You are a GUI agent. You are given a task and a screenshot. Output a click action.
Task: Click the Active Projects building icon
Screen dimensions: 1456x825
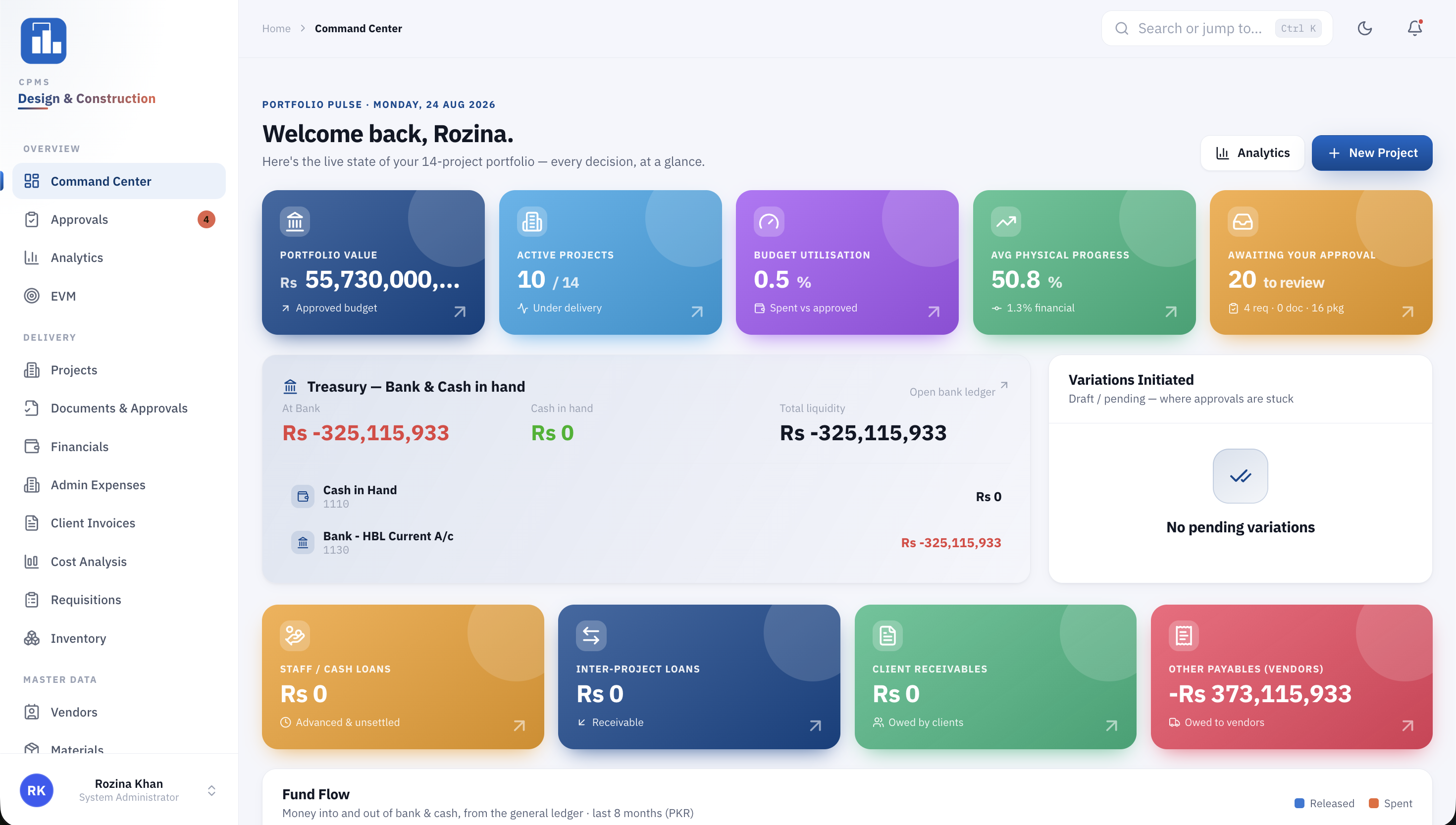pyautogui.click(x=531, y=221)
